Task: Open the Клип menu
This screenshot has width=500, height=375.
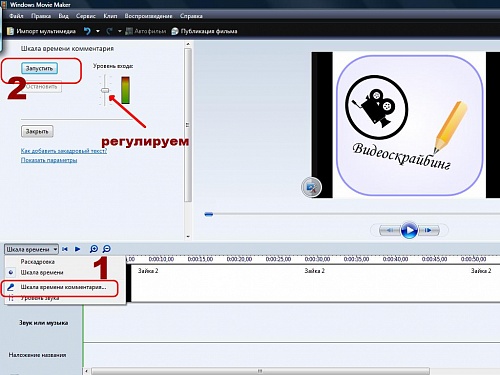Action: point(110,16)
